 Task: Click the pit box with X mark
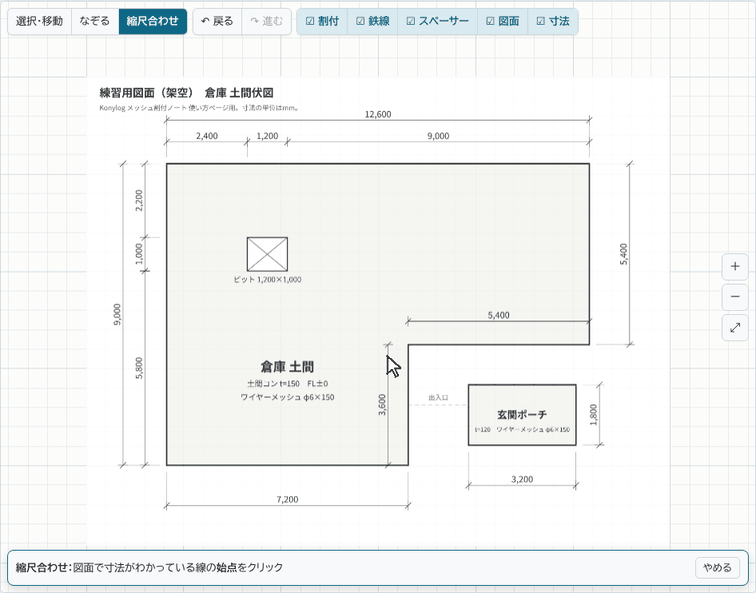tap(267, 254)
